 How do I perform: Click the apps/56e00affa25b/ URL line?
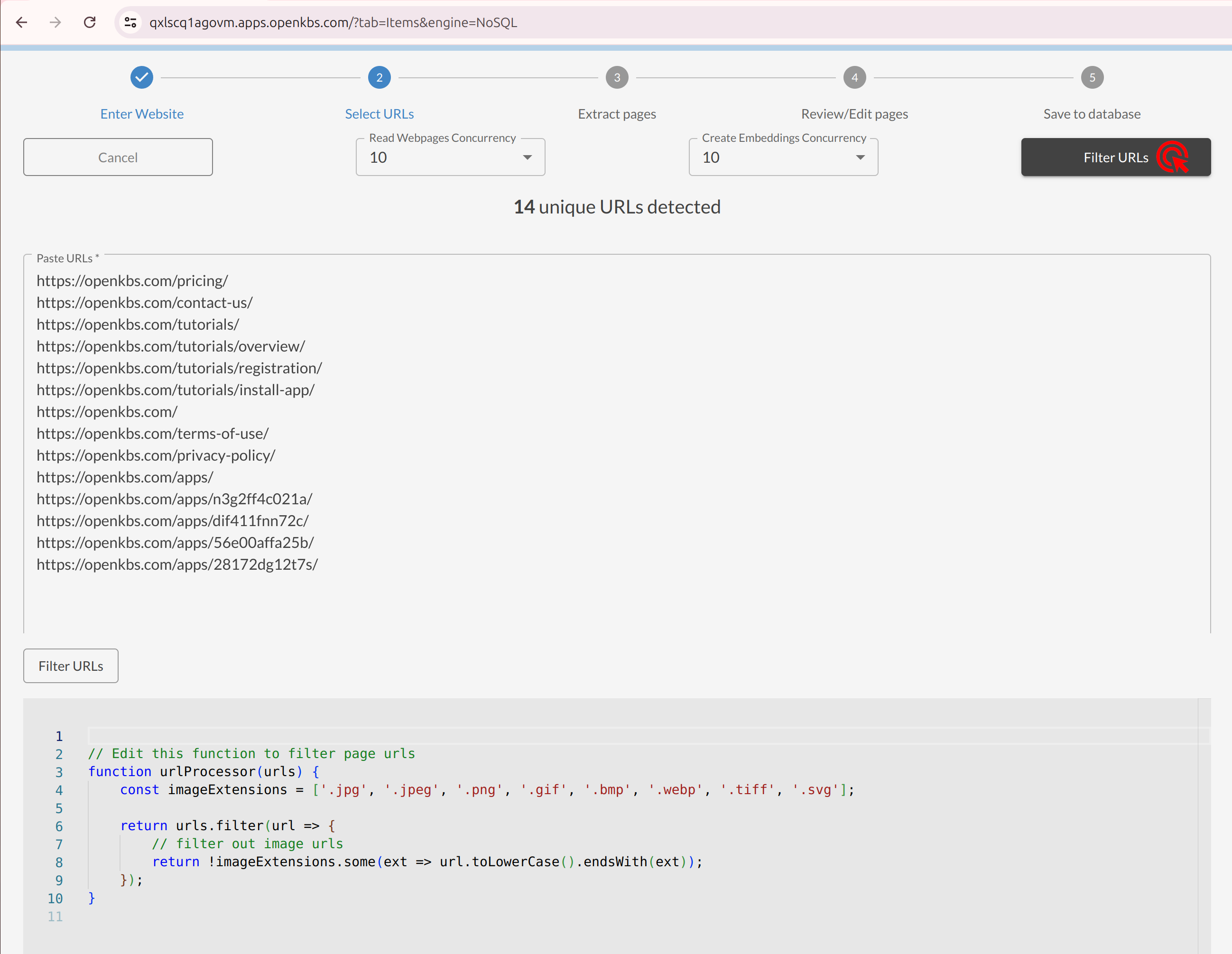pos(176,542)
